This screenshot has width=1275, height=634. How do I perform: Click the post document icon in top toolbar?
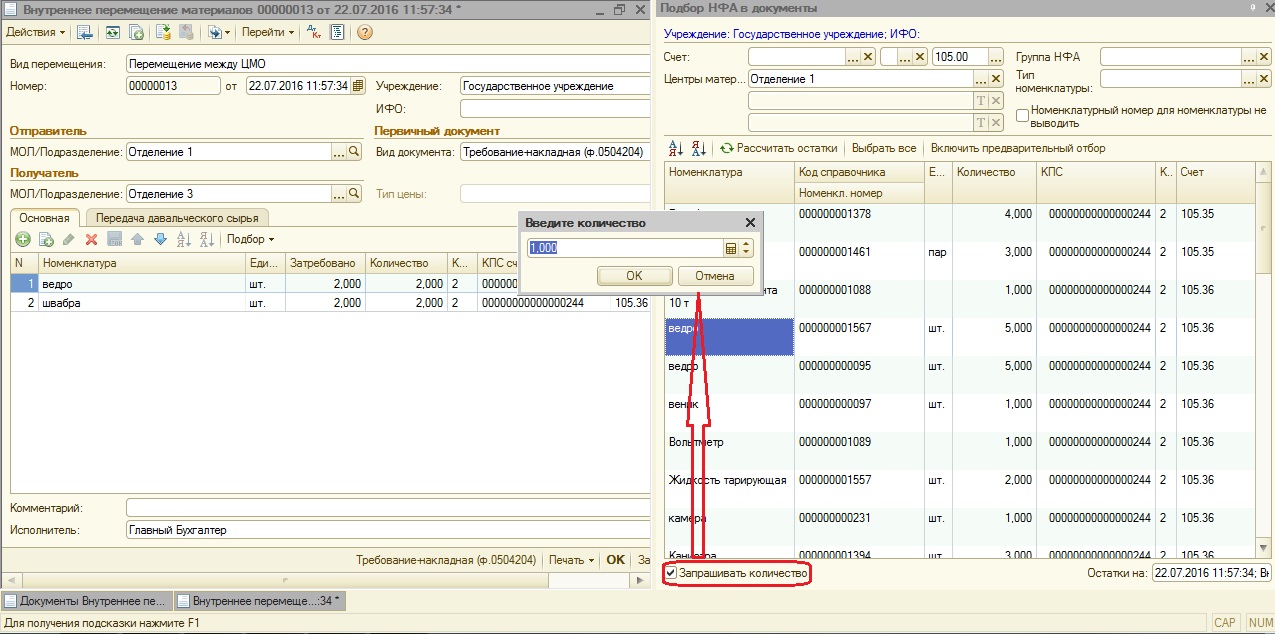pos(163,32)
